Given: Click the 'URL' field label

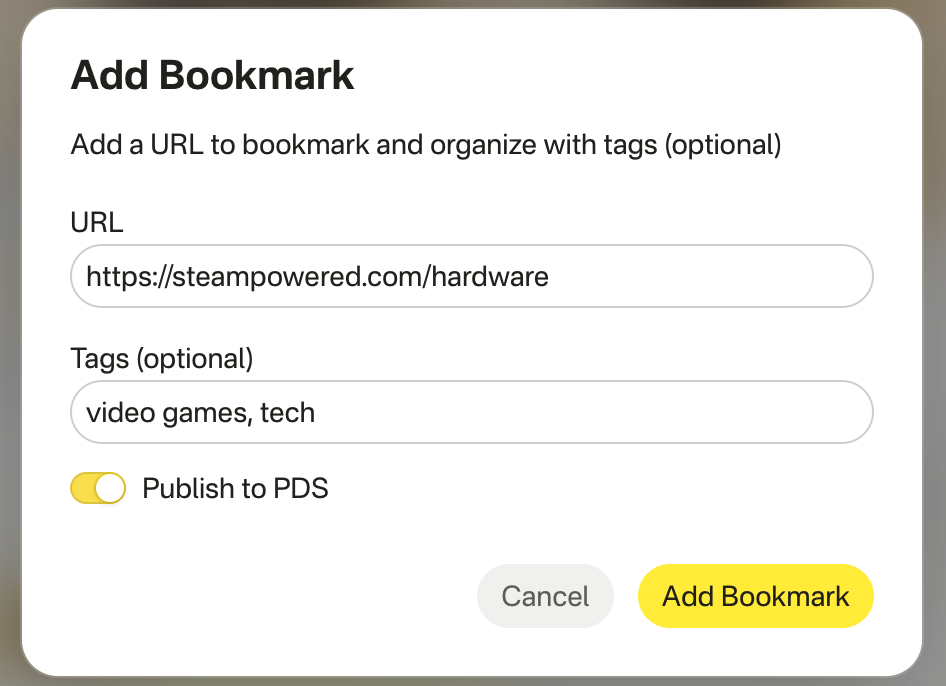Looking at the screenshot, I should 97,222.
